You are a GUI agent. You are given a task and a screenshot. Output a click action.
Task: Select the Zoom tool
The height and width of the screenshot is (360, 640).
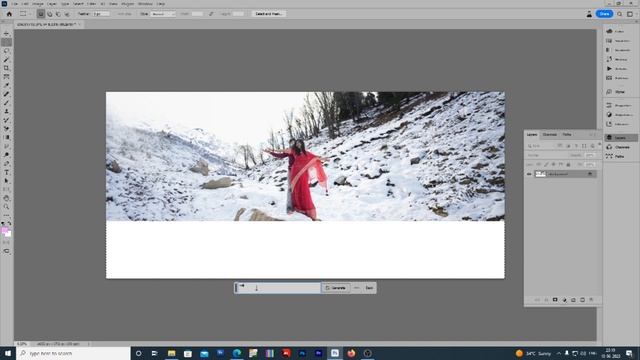(x=6, y=207)
